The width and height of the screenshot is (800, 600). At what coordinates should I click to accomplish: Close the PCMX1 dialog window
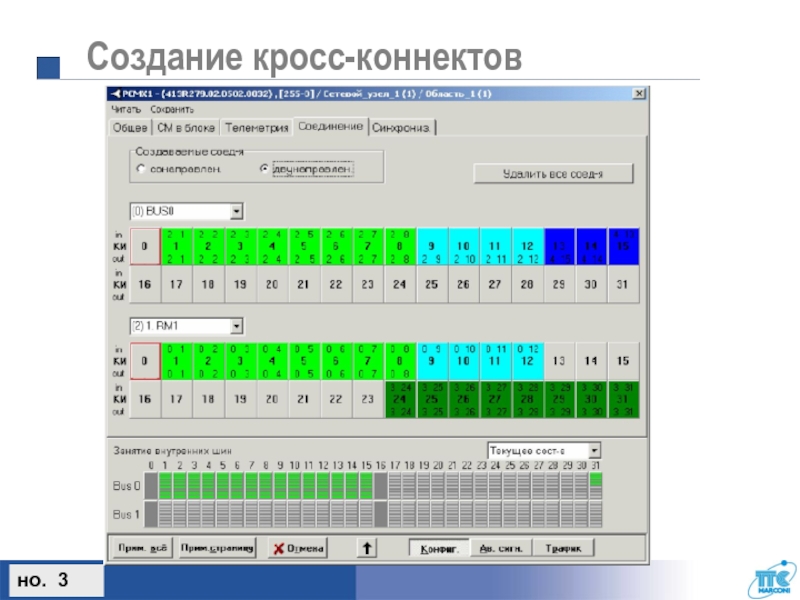pyautogui.click(x=639, y=93)
